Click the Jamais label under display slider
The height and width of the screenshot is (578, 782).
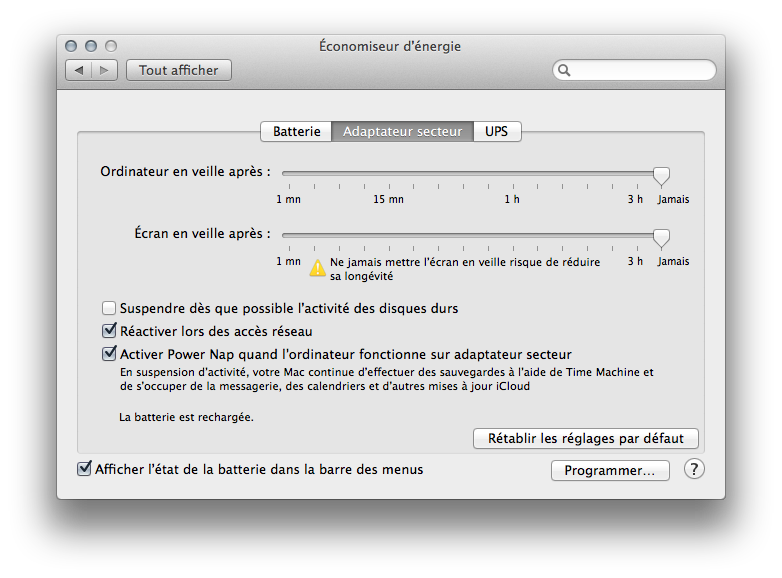[x=673, y=261]
